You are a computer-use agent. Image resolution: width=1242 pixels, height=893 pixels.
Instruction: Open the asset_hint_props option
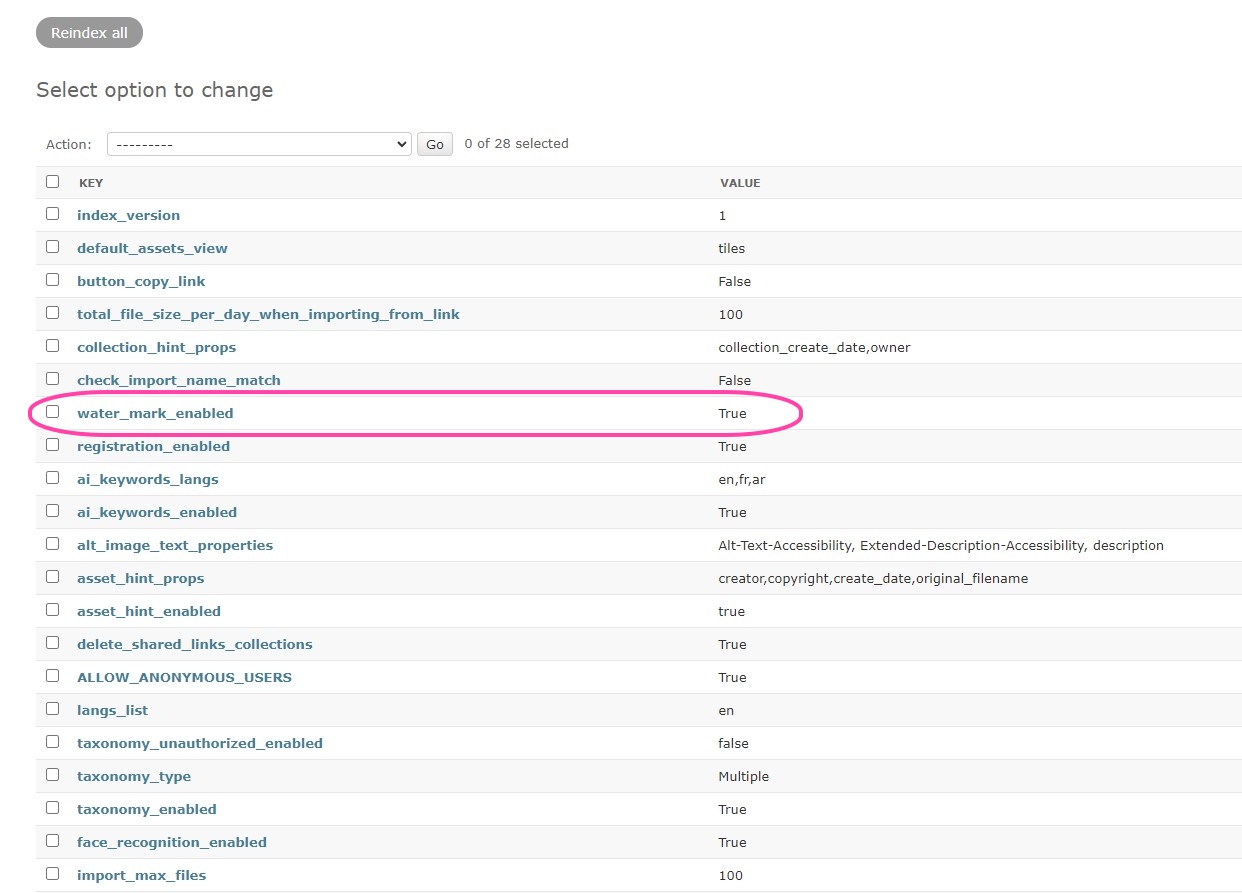pos(140,578)
